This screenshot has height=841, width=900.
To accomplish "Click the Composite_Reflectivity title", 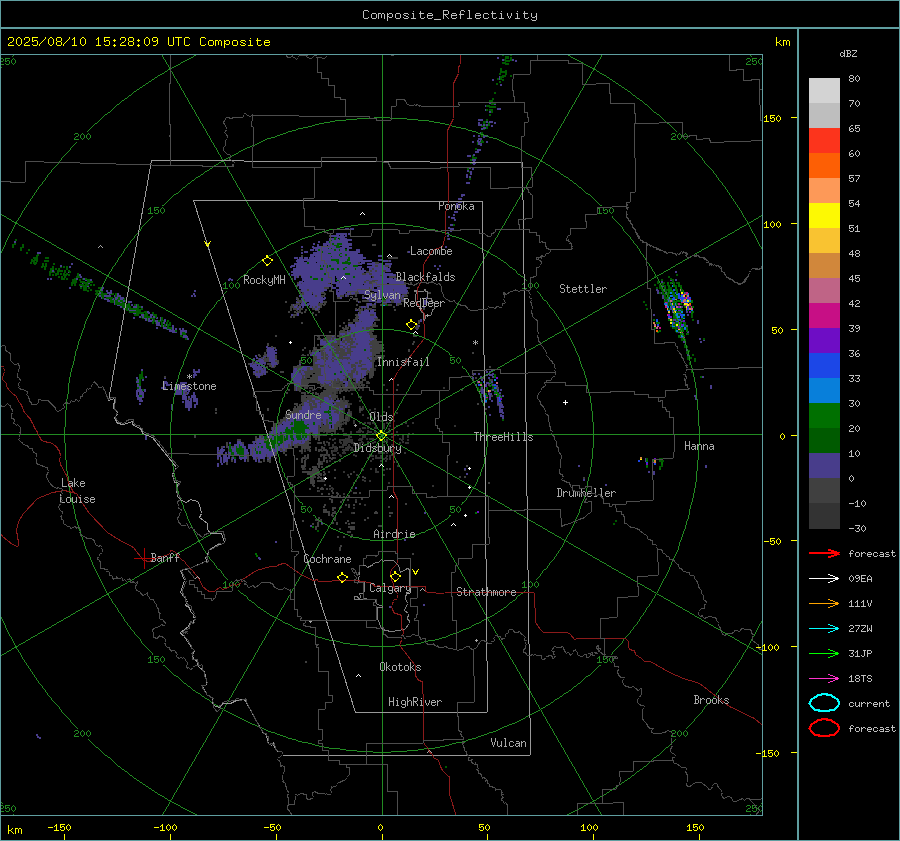I will [450, 15].
